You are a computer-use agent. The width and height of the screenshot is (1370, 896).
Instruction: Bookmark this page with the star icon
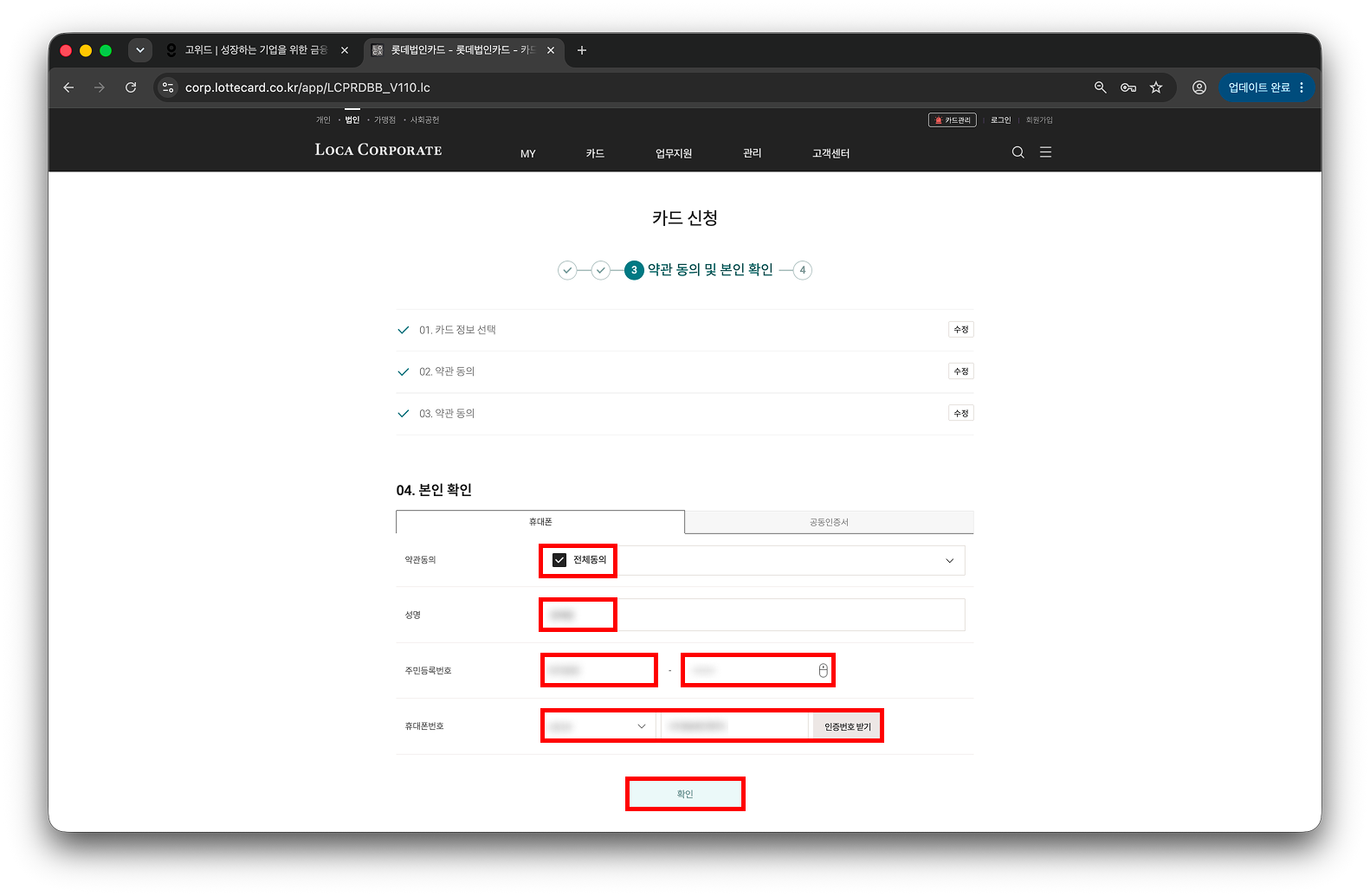click(x=1156, y=87)
